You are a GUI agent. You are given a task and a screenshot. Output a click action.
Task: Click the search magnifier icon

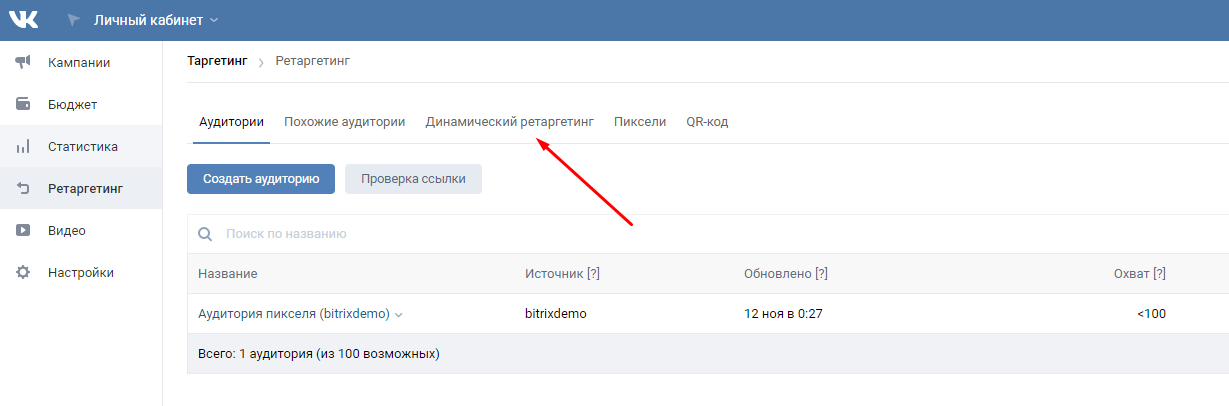point(206,234)
